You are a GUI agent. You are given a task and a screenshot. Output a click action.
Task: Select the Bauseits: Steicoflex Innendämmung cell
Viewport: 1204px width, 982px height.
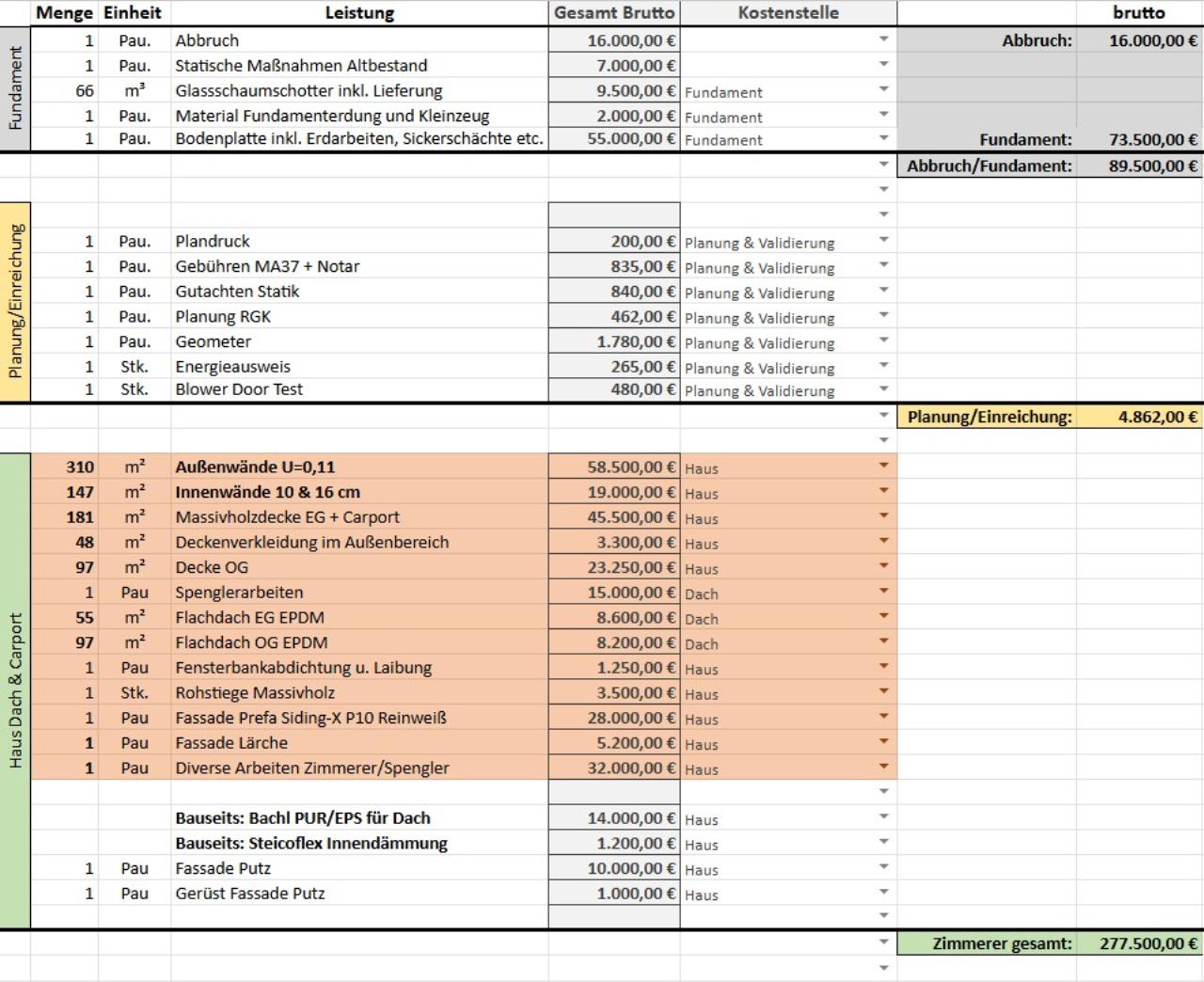click(x=359, y=843)
